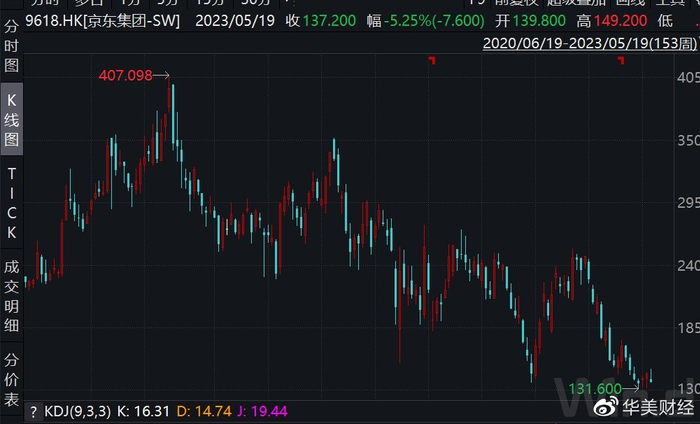Click the 407.098 peak price label
The height and width of the screenshot is (424, 700).
pyautogui.click(x=125, y=75)
